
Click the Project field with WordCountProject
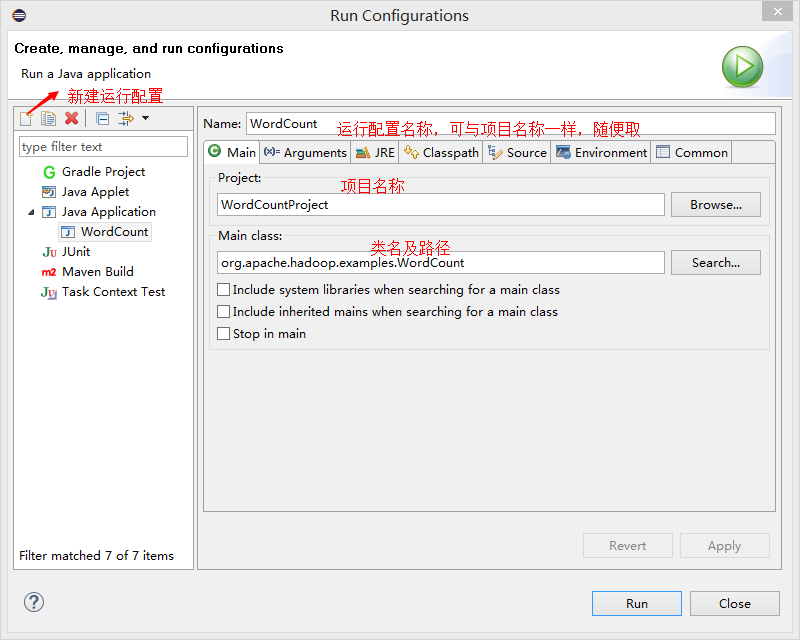coord(441,205)
